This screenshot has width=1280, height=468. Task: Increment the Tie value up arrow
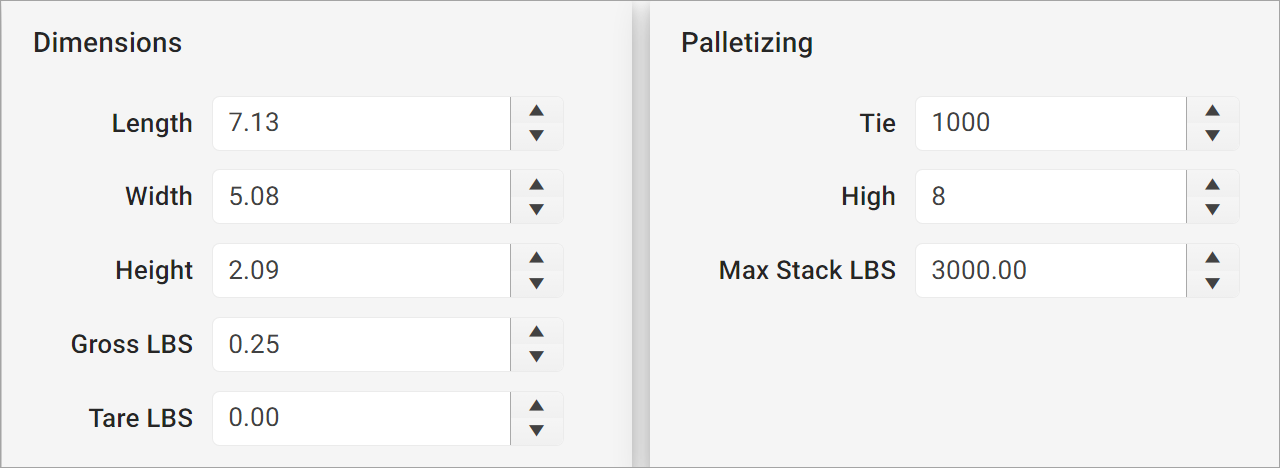[1212, 111]
